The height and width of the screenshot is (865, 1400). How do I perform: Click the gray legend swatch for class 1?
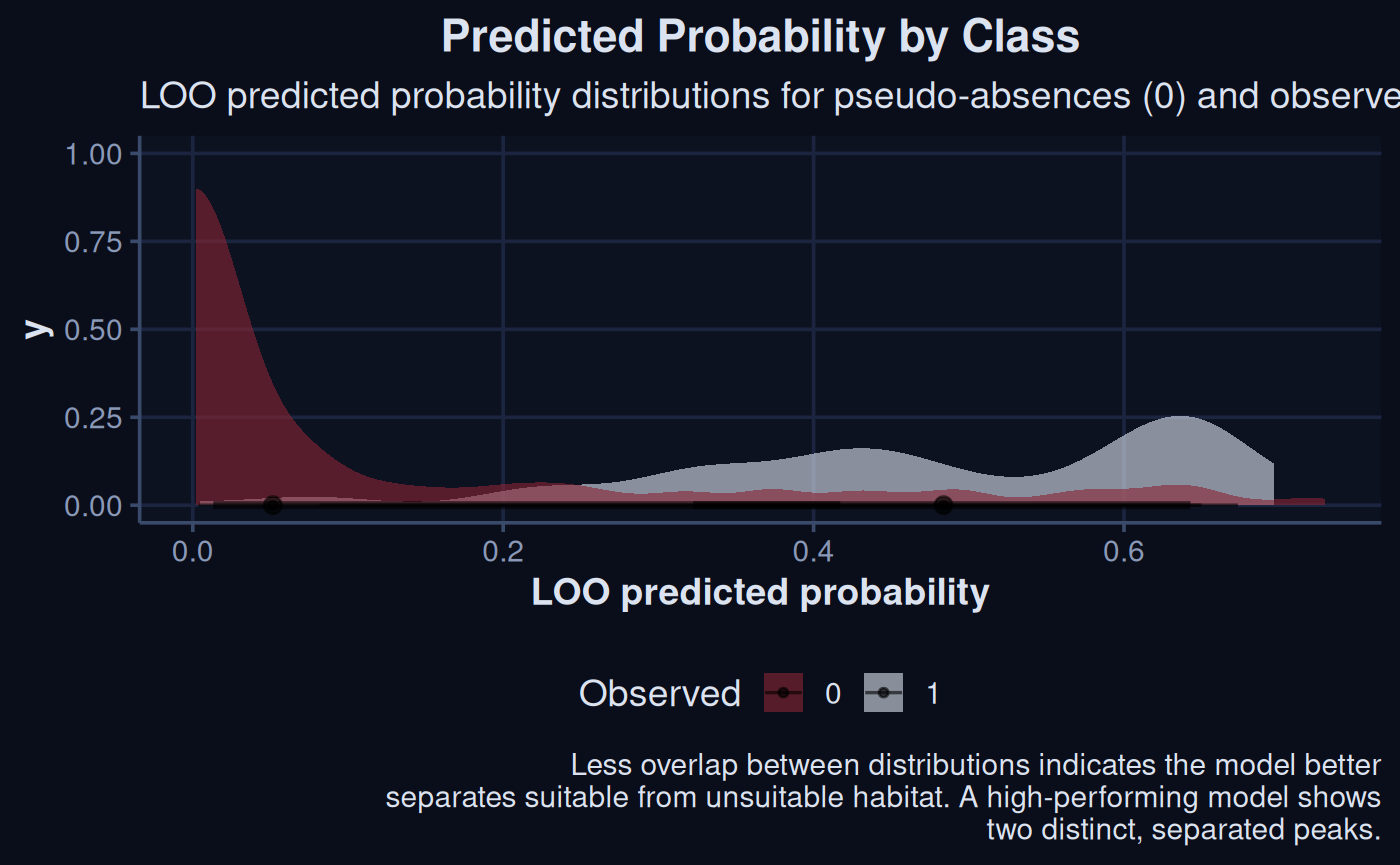click(884, 692)
